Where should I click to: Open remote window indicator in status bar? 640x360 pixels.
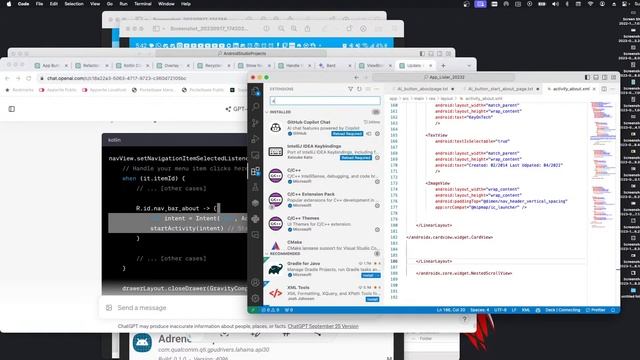click(x=253, y=310)
